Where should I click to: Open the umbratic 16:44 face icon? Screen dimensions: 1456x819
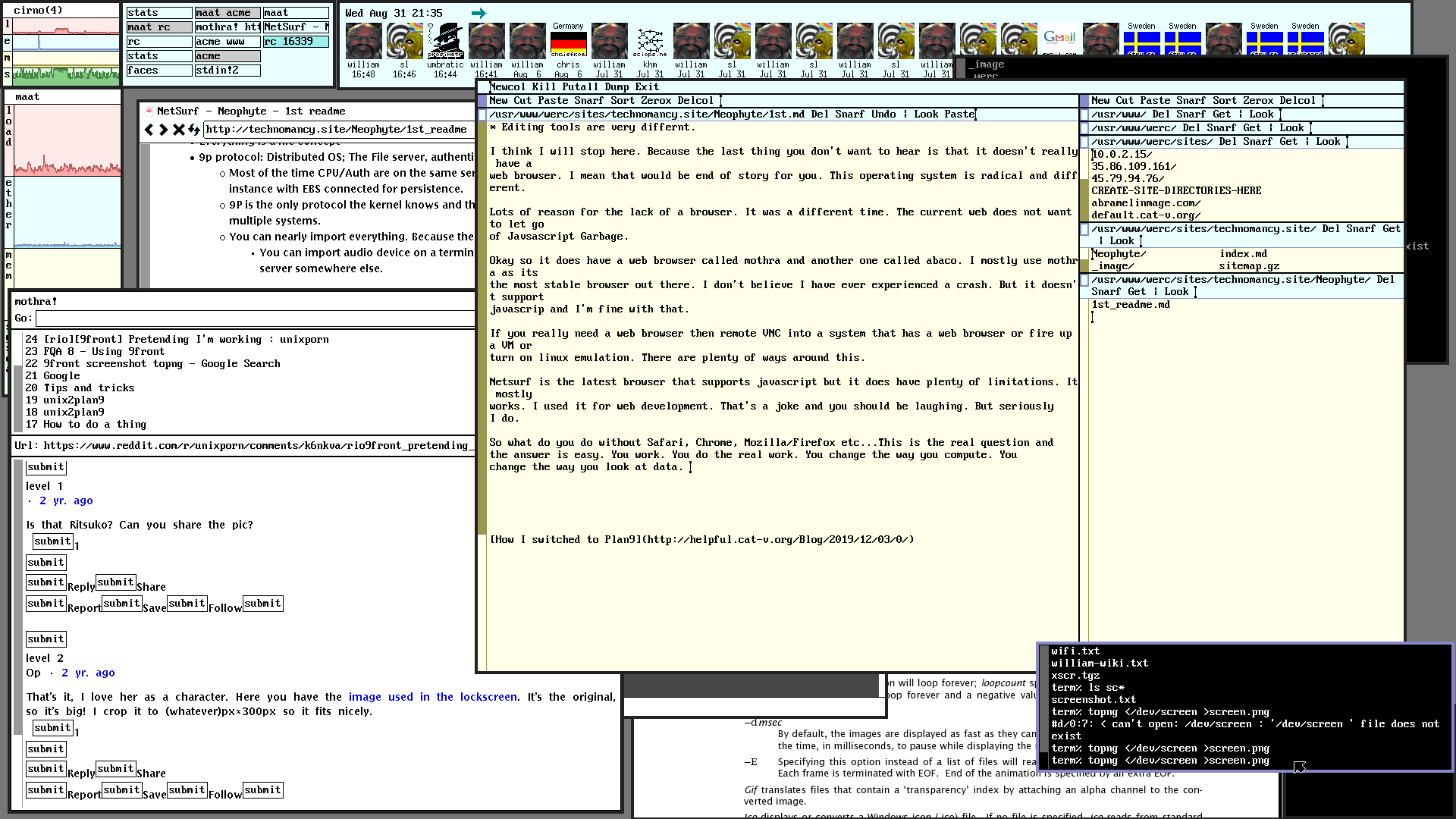click(446, 41)
